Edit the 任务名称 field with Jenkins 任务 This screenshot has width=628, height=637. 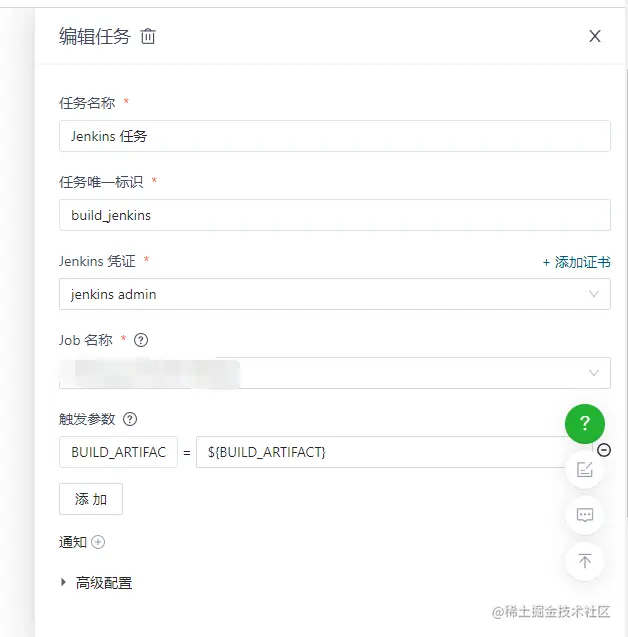point(335,136)
